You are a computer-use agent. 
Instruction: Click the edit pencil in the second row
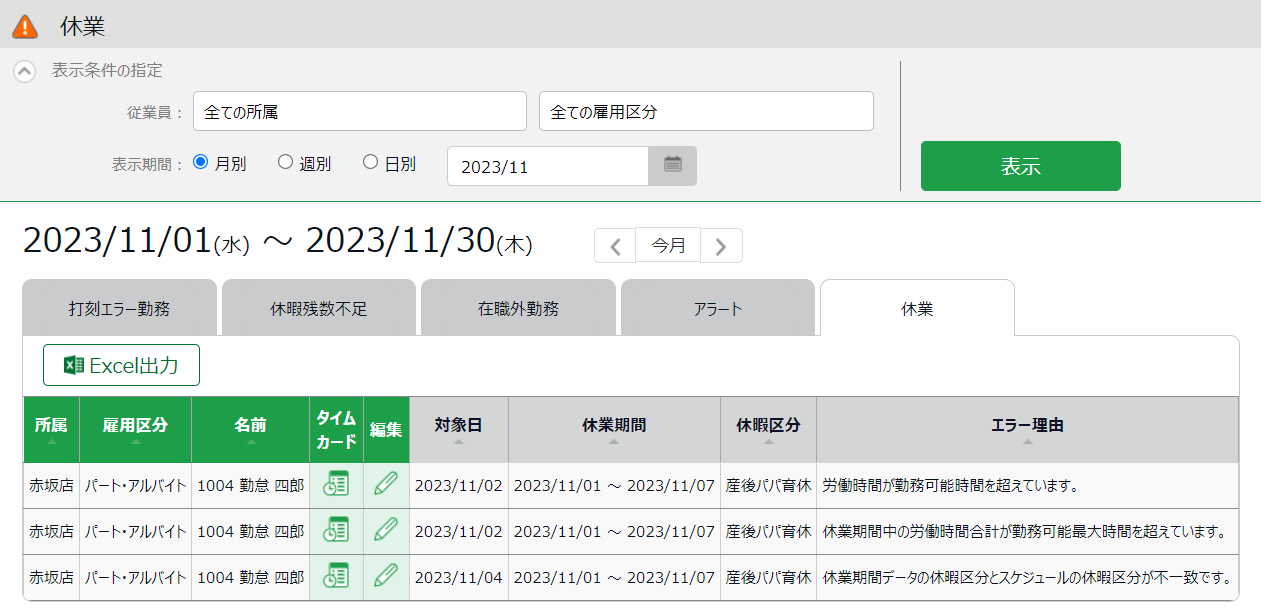(386, 531)
